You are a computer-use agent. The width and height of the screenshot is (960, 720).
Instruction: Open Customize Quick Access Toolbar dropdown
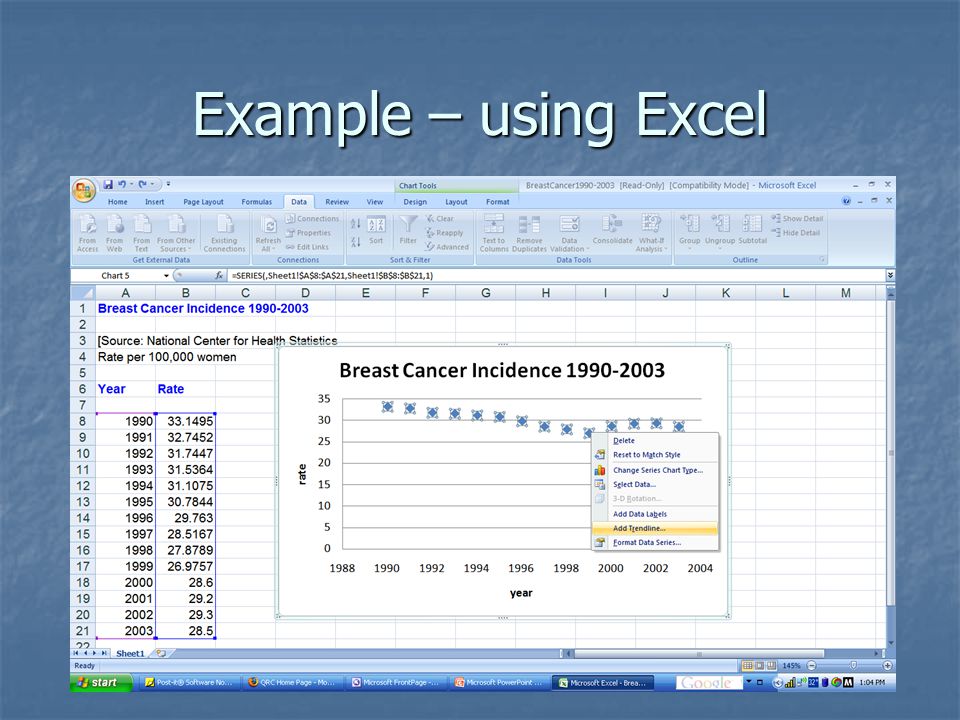[168, 184]
